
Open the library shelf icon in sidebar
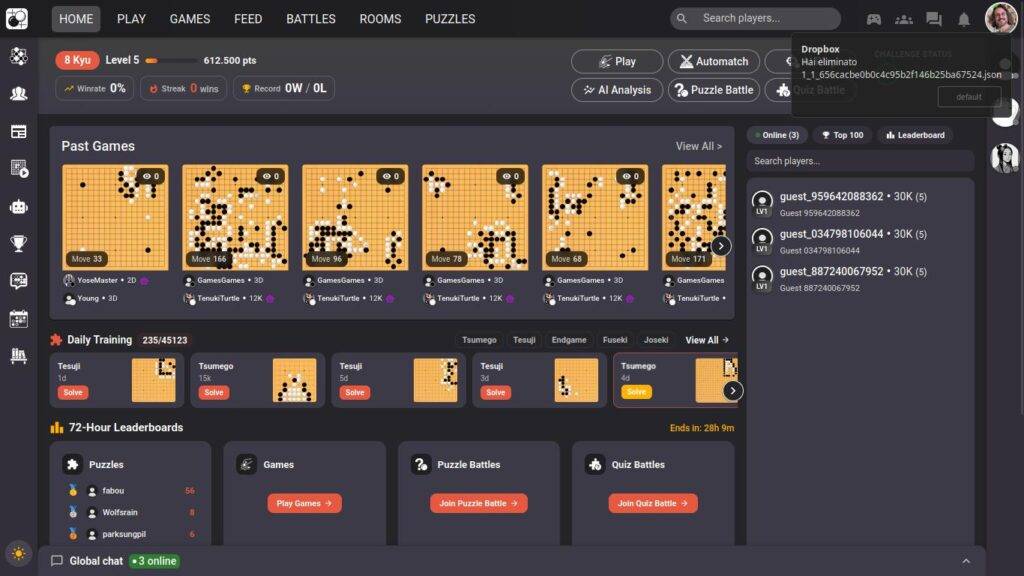coord(18,356)
